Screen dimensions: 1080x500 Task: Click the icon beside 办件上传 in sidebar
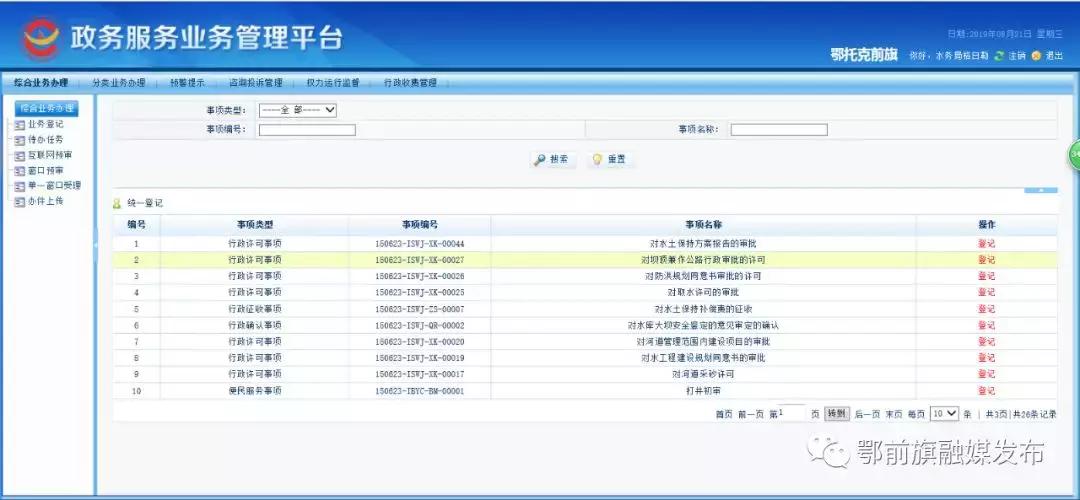click(x=20, y=202)
